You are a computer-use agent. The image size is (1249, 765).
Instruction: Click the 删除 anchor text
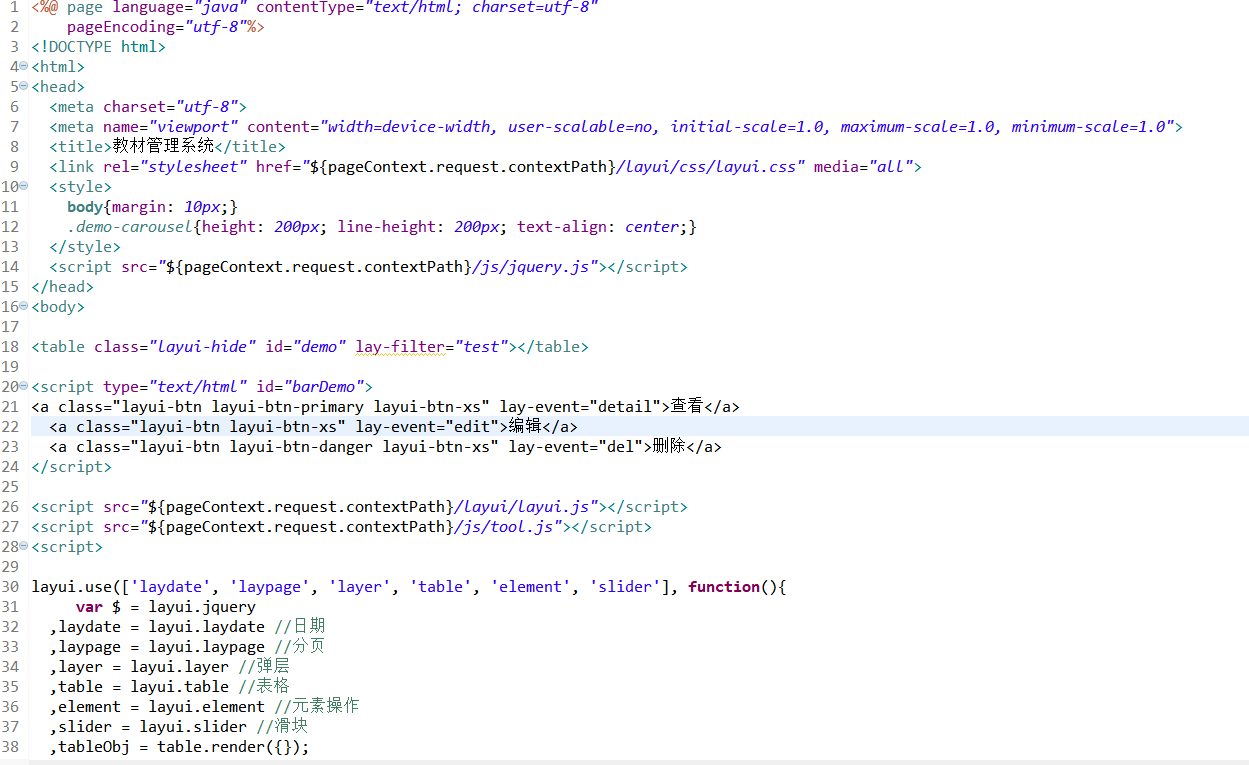[668, 447]
